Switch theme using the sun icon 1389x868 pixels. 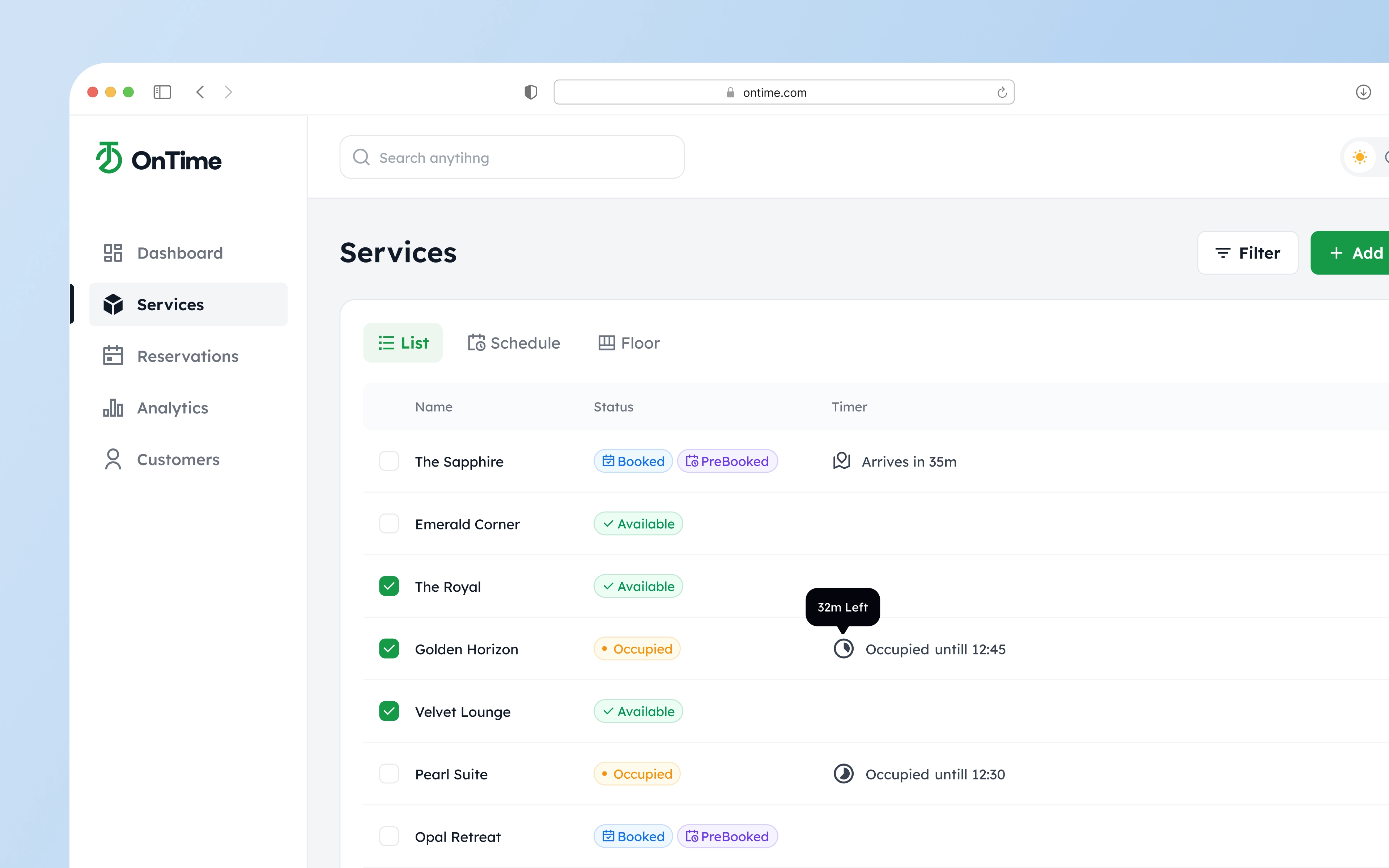click(x=1360, y=157)
